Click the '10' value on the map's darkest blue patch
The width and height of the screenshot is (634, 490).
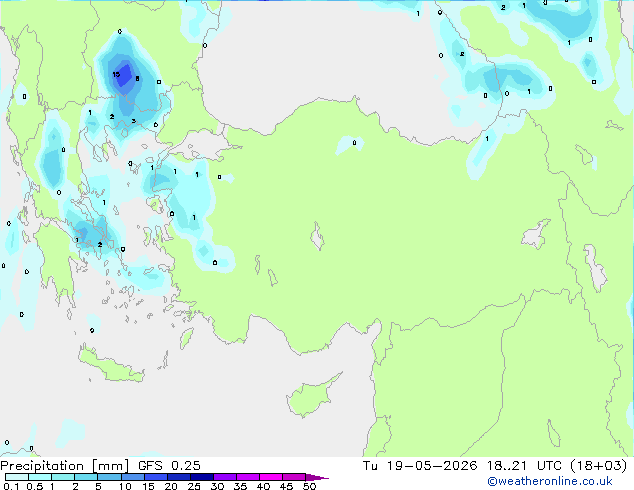(x=116, y=74)
